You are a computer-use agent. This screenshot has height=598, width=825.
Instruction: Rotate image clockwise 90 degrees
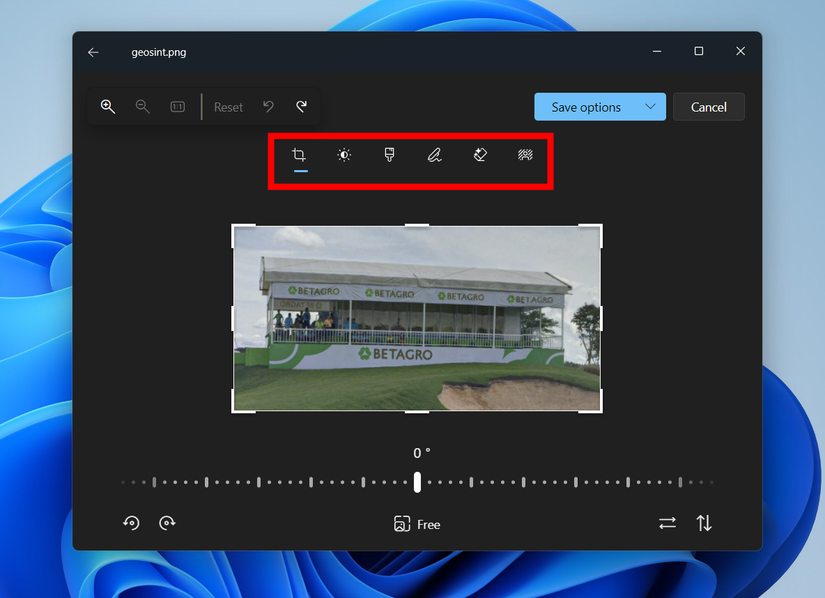tap(167, 523)
